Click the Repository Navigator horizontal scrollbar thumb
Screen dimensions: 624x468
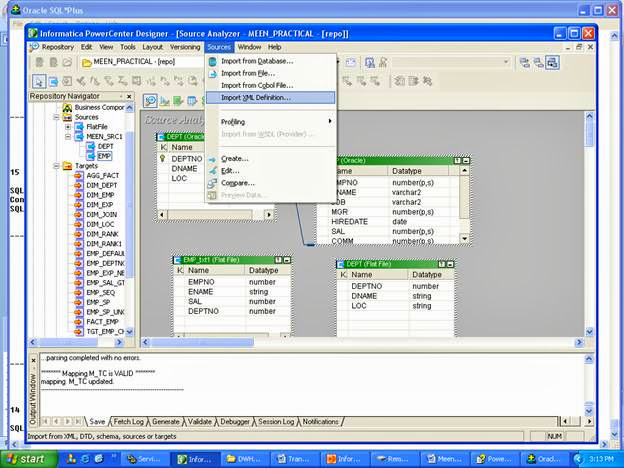pos(68,342)
